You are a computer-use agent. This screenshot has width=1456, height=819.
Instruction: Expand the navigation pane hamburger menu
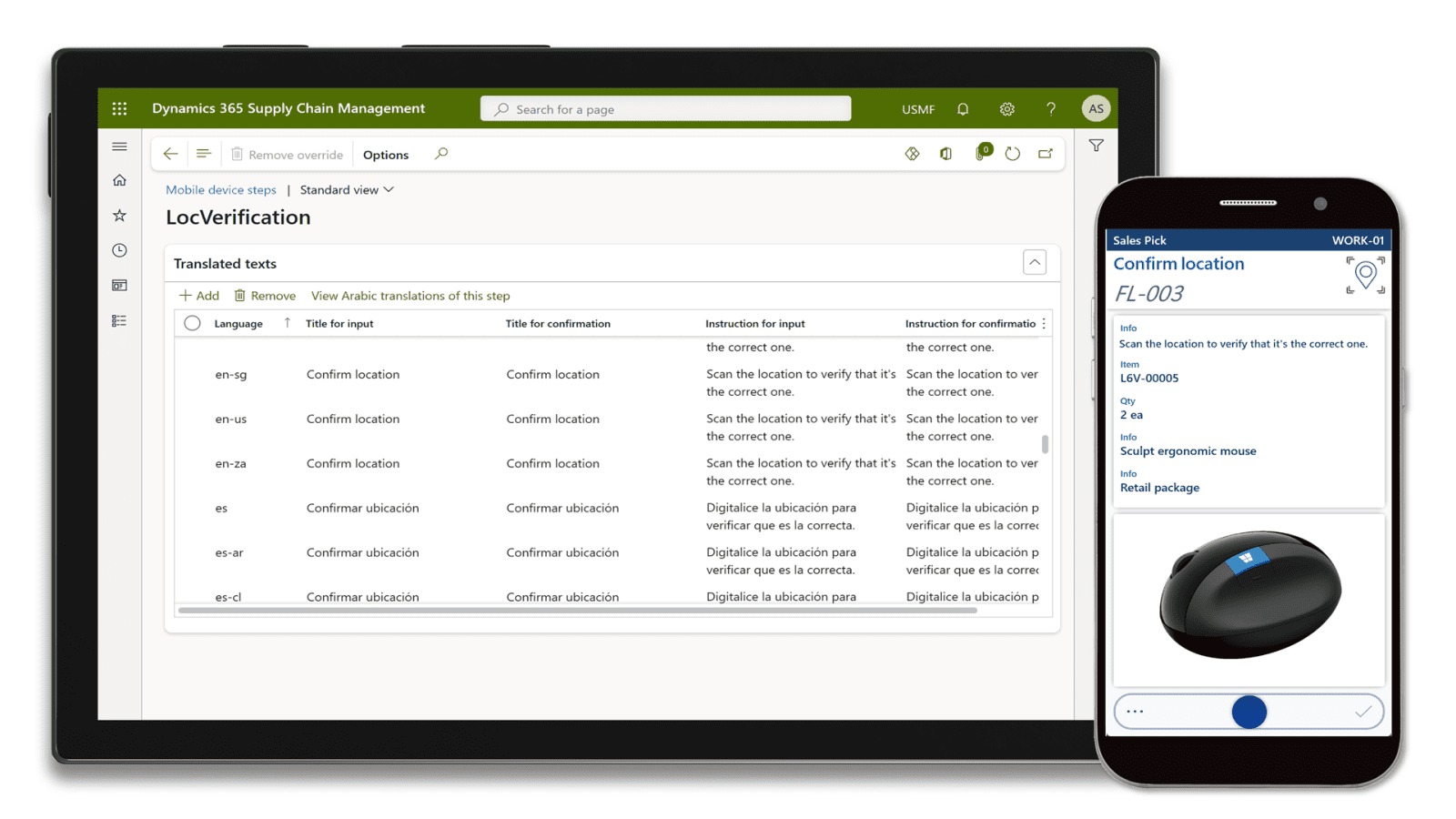(x=119, y=147)
